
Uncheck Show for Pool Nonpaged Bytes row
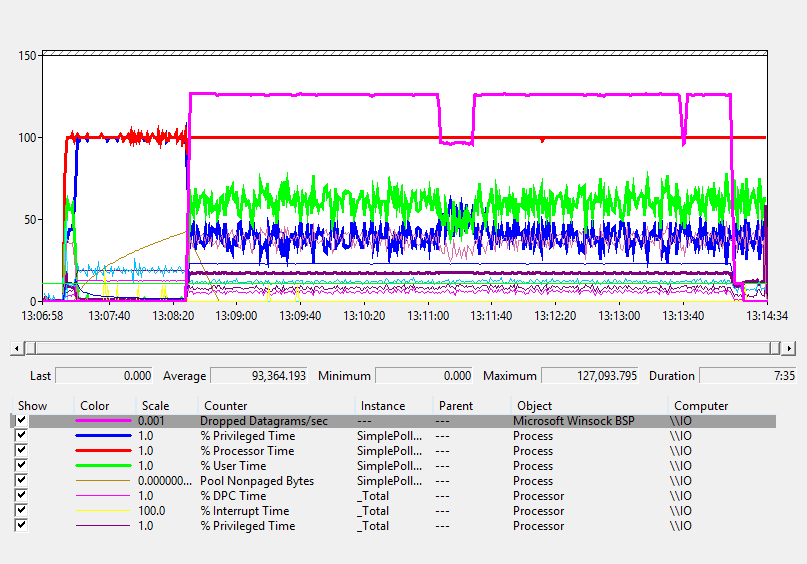(x=21, y=480)
